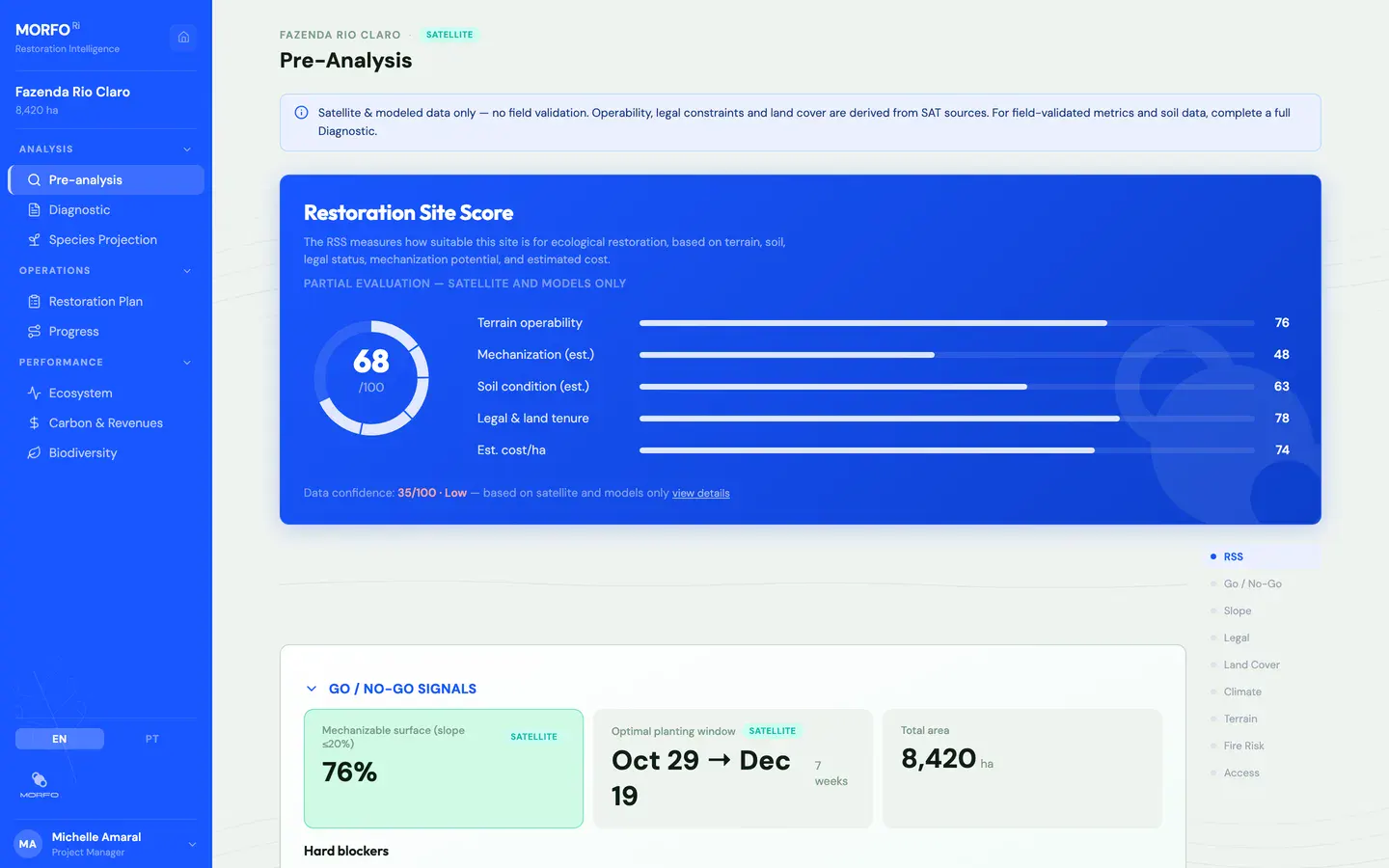
Task: Click the Restoration Plan clipboard icon
Action: (34, 302)
